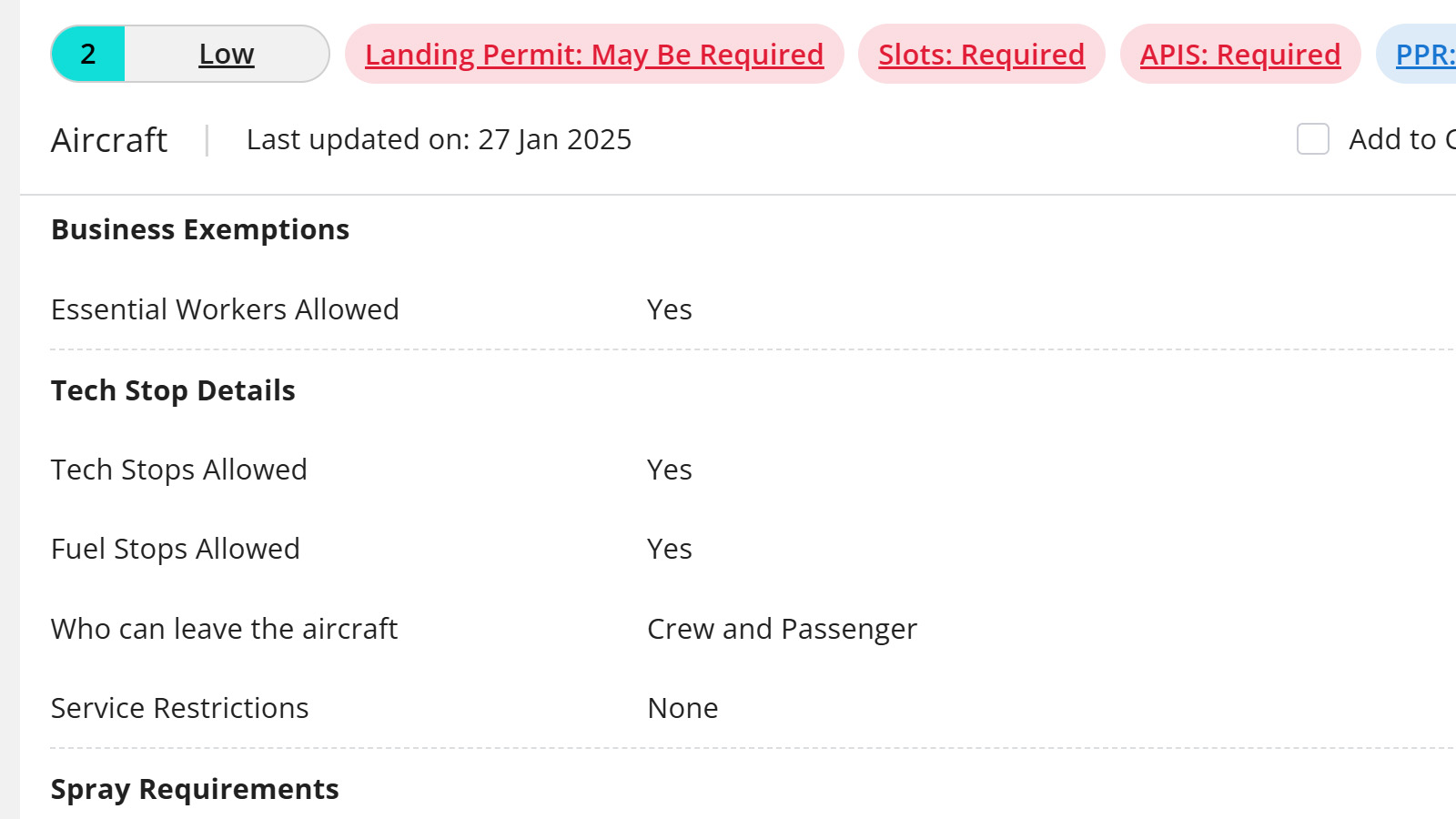Tick the Add to checkbox
The width and height of the screenshot is (1456, 819).
(1312, 139)
